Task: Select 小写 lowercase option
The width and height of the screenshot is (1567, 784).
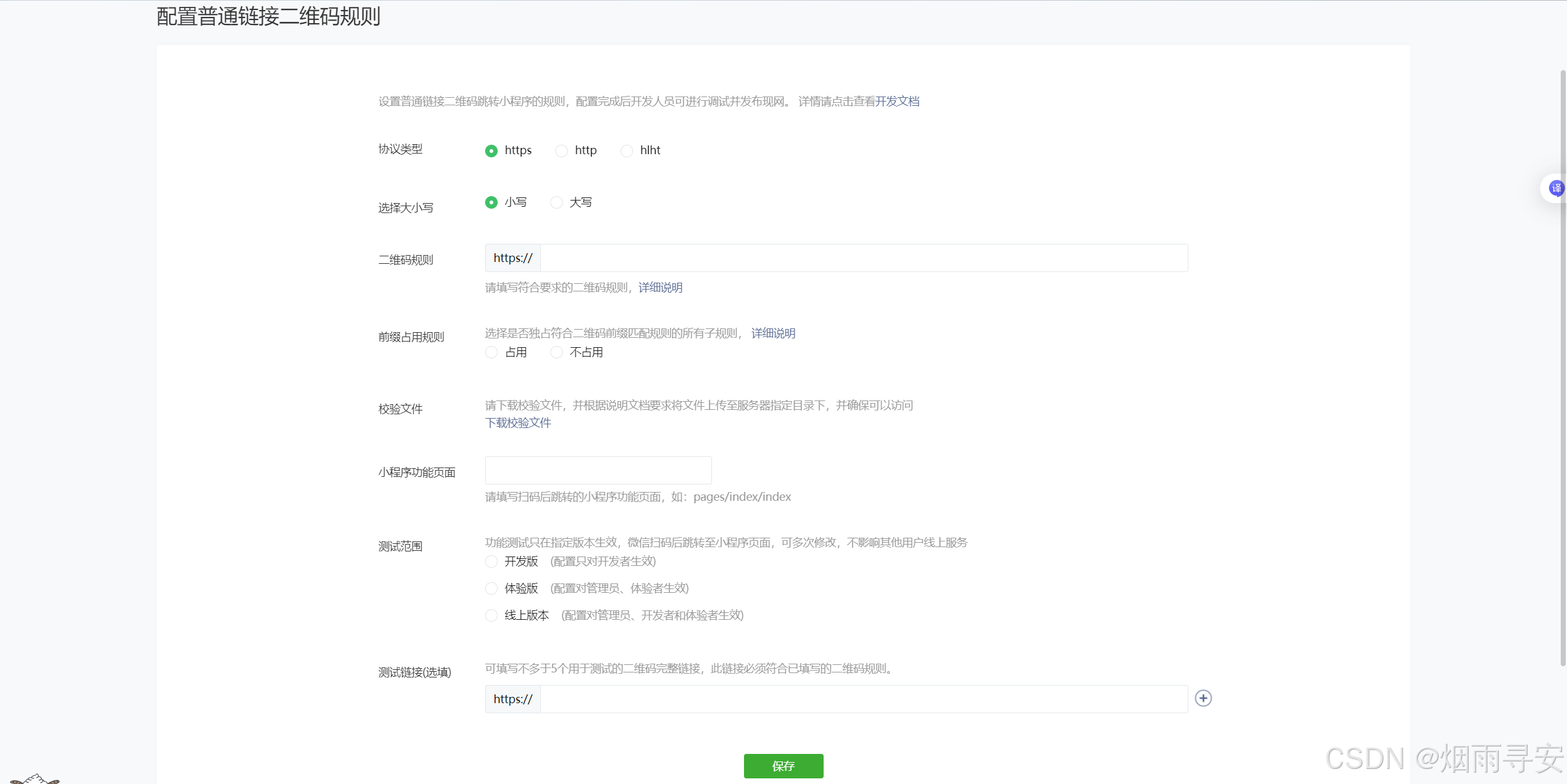Action: pyautogui.click(x=491, y=202)
